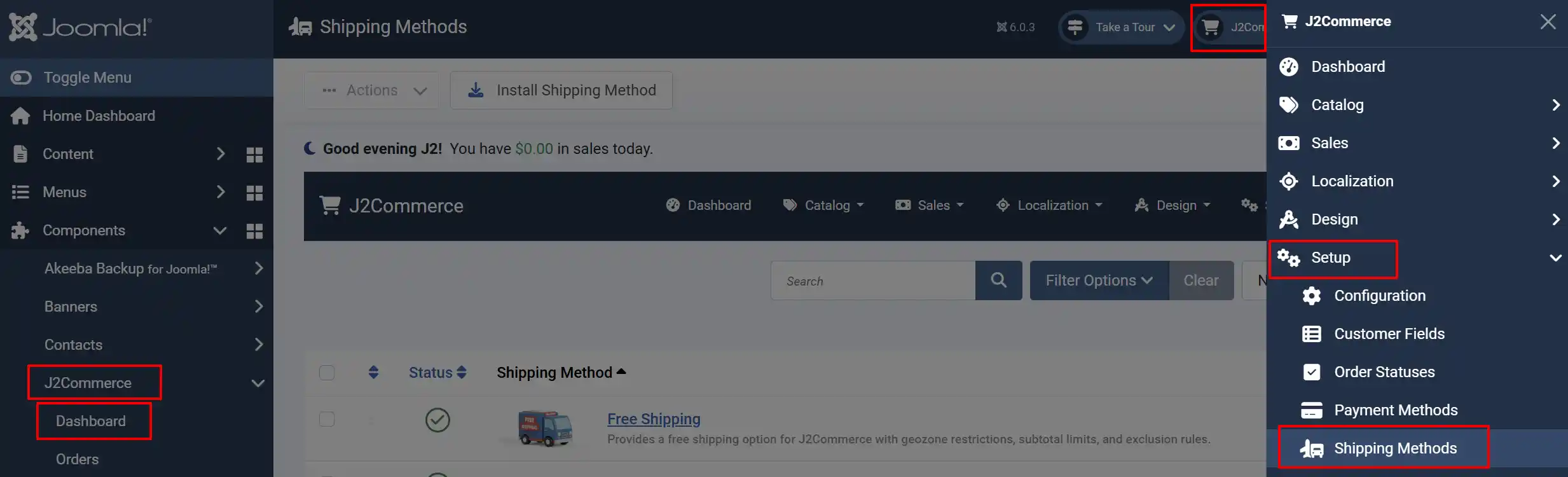Open the Actions dropdown
Viewport: 1568px width, 477px height.
point(372,90)
